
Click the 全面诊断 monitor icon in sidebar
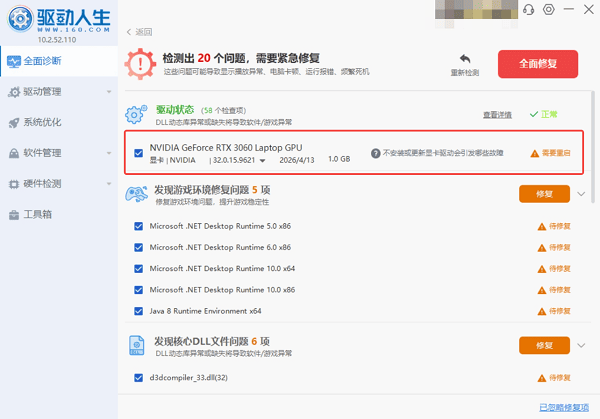click(x=14, y=61)
